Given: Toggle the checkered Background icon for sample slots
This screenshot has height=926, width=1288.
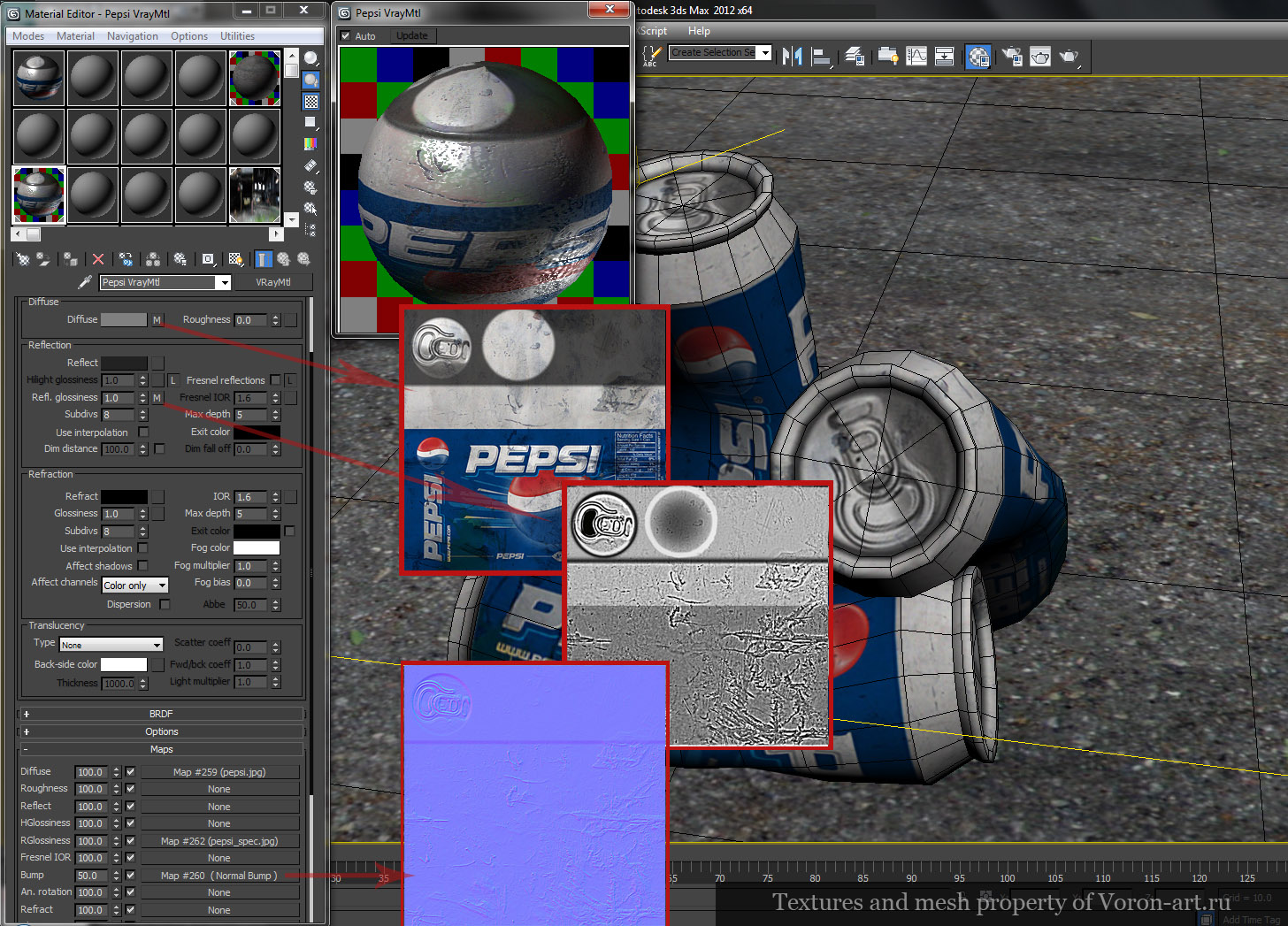Looking at the screenshot, I should [x=310, y=101].
